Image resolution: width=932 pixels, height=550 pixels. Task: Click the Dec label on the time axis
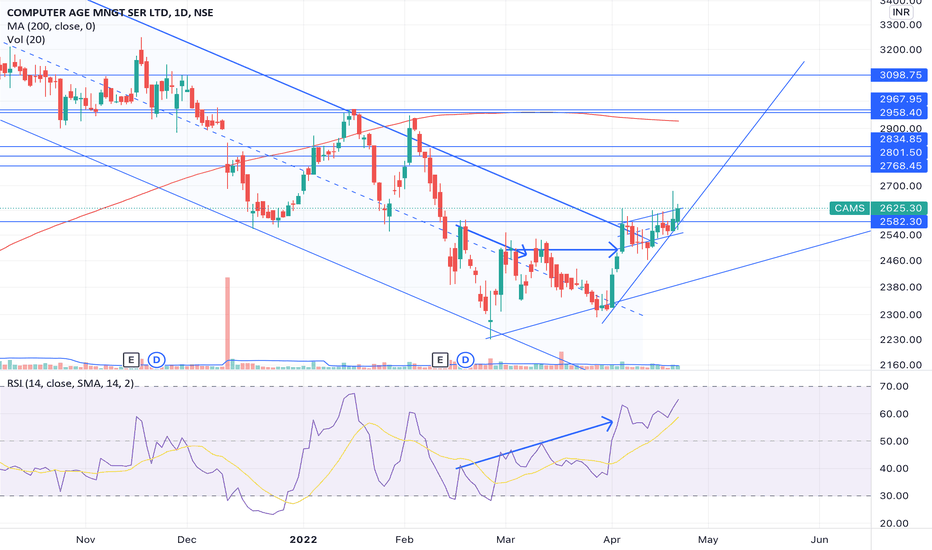(187, 540)
